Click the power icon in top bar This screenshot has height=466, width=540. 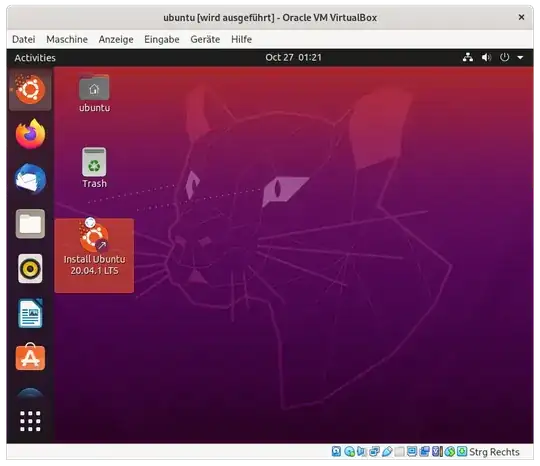tap(504, 57)
